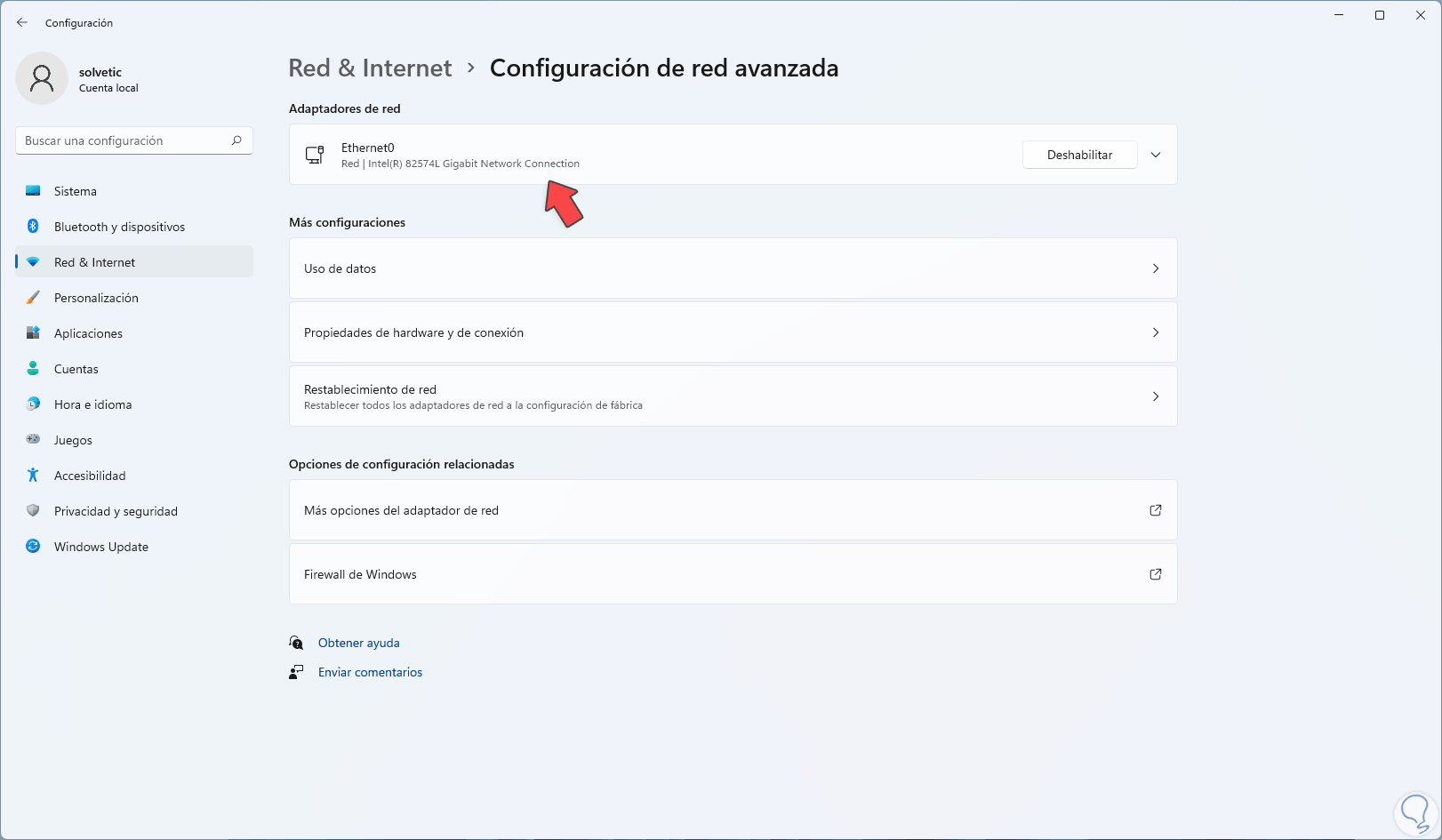This screenshot has width=1442, height=840.
Task: Select Windows Update in sidebar
Action: coord(134,547)
